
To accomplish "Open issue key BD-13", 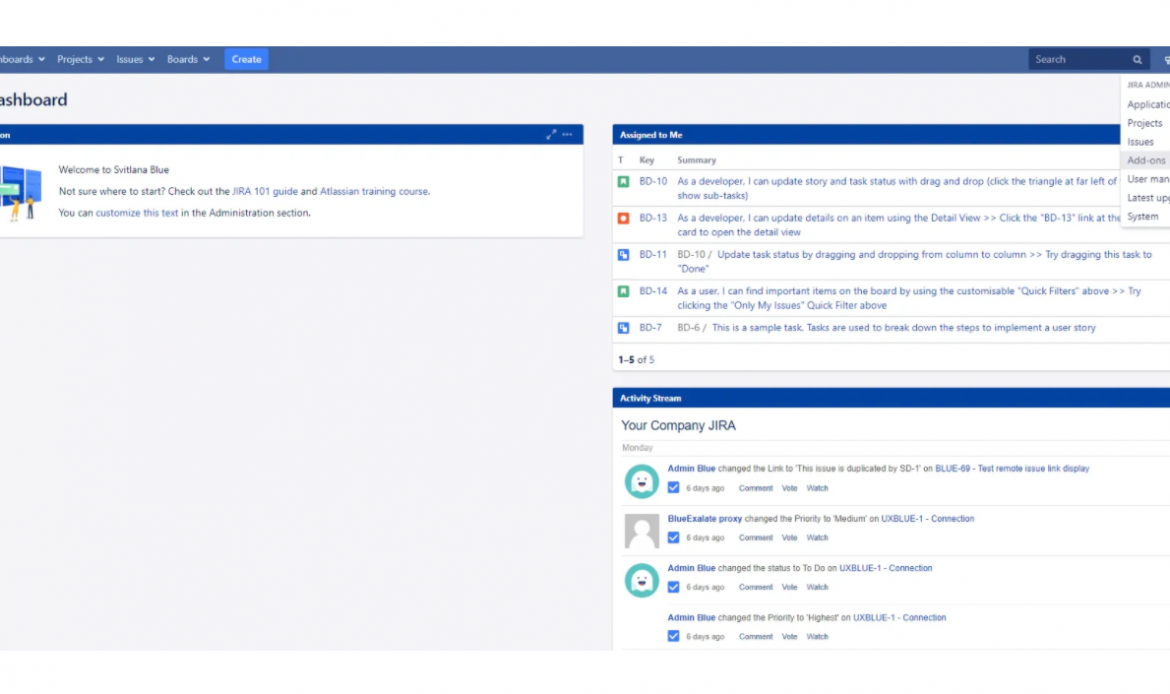I will tap(653, 218).
